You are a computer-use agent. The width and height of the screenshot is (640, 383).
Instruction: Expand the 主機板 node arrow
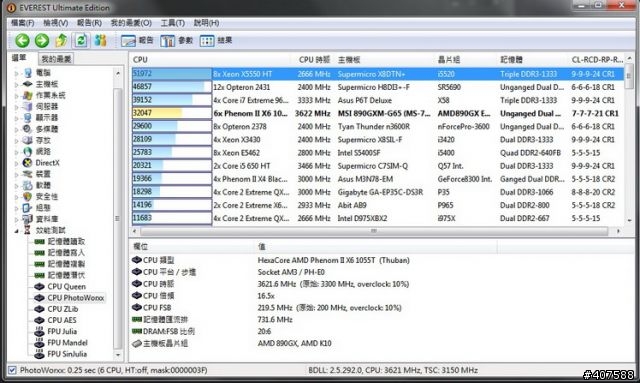point(17,85)
